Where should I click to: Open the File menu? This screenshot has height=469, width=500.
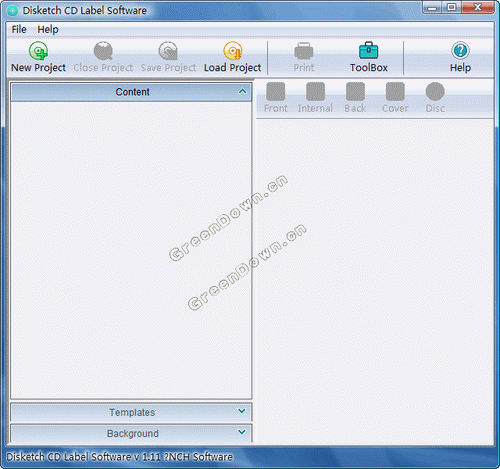(x=19, y=29)
